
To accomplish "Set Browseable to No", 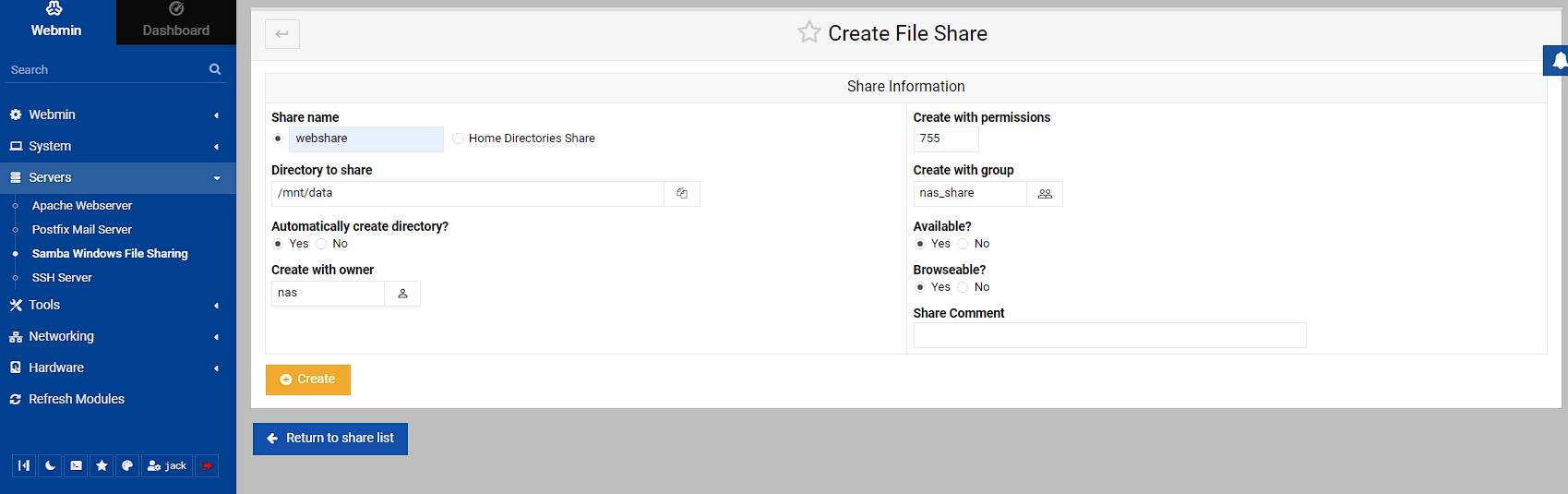I will 963,287.
